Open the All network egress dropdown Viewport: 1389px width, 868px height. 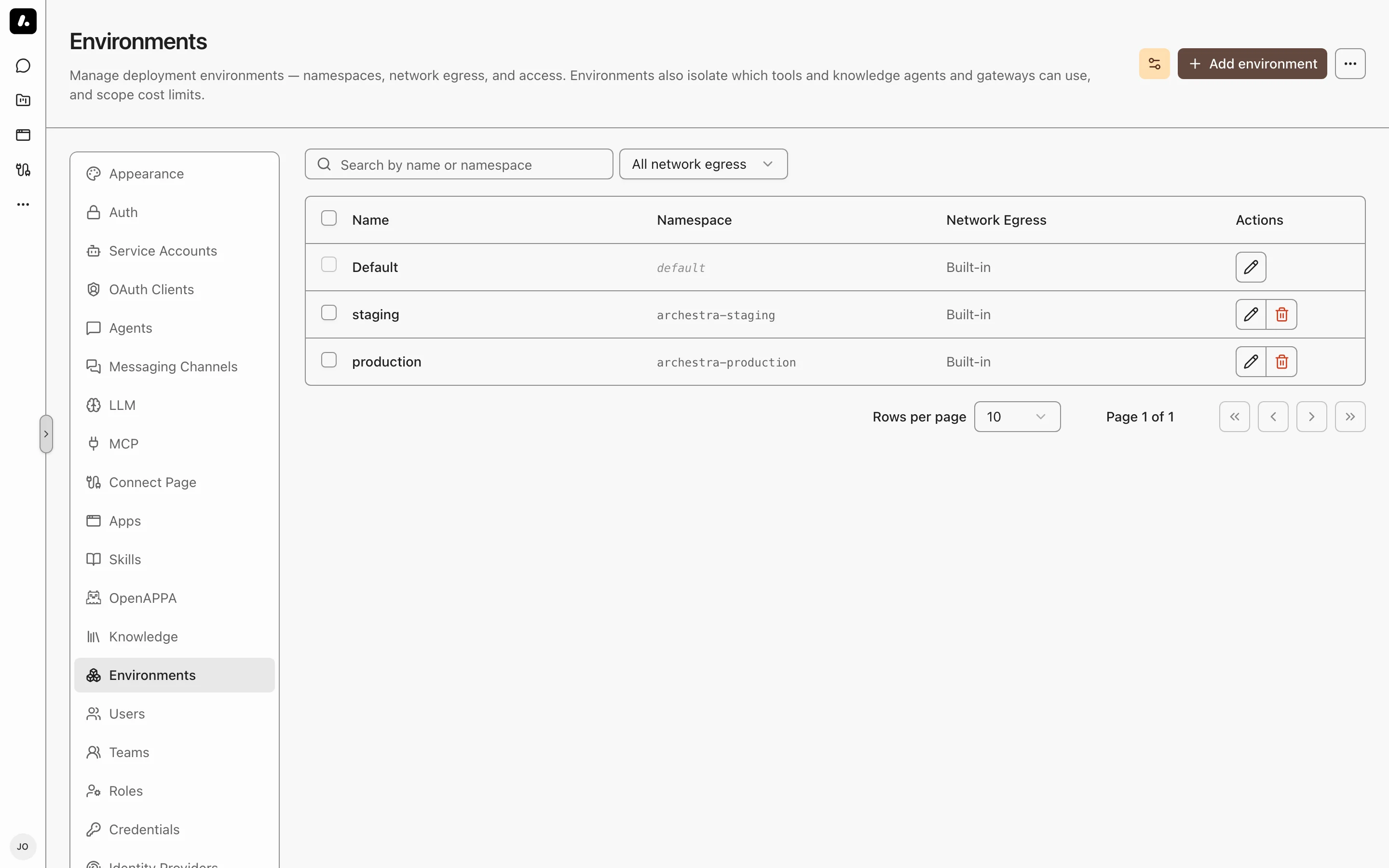tap(703, 164)
